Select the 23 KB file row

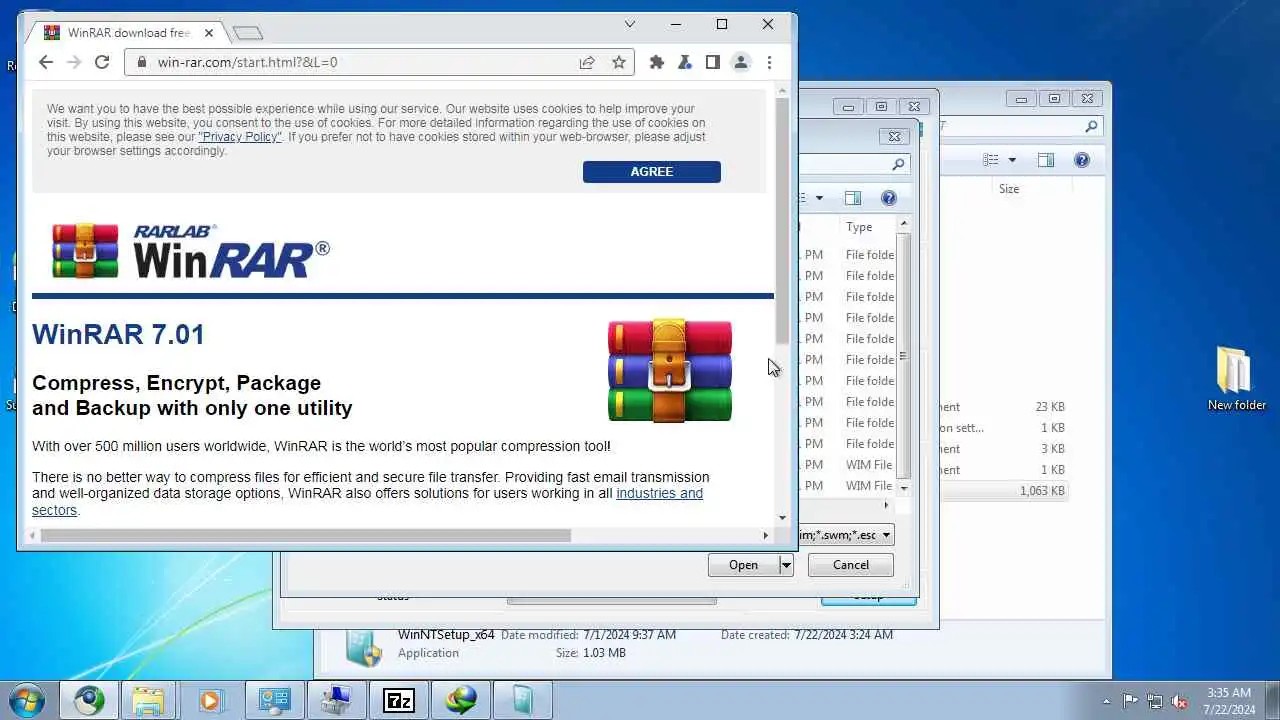point(1005,407)
